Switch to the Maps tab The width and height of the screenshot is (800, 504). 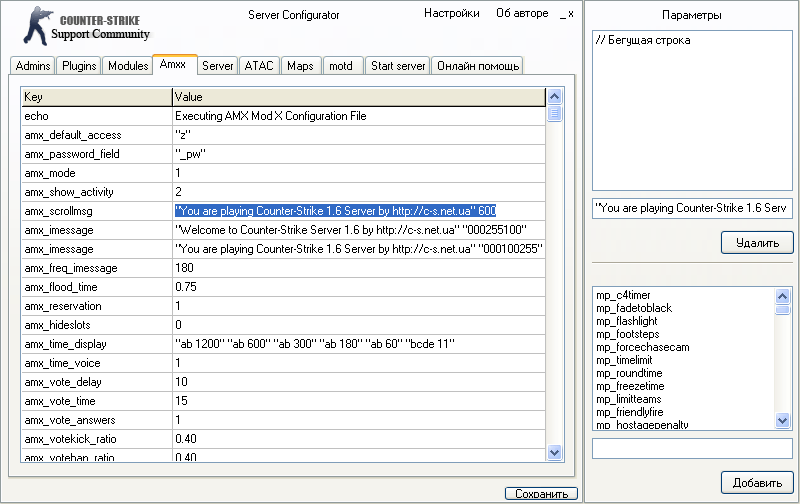[x=301, y=66]
